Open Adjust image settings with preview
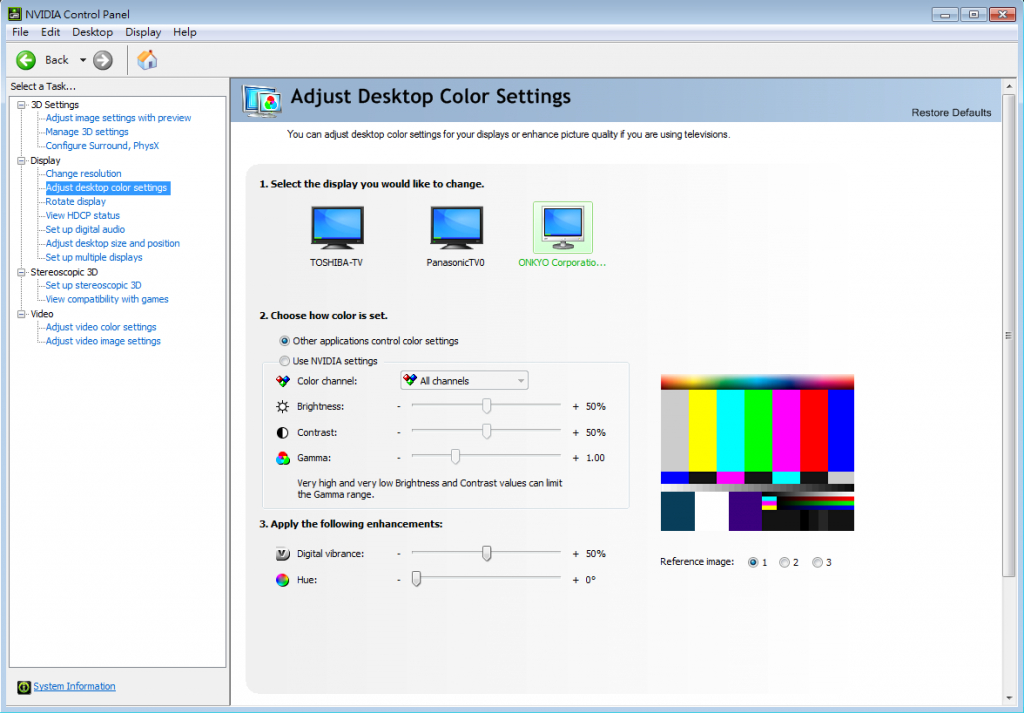1024x713 pixels. pos(118,118)
